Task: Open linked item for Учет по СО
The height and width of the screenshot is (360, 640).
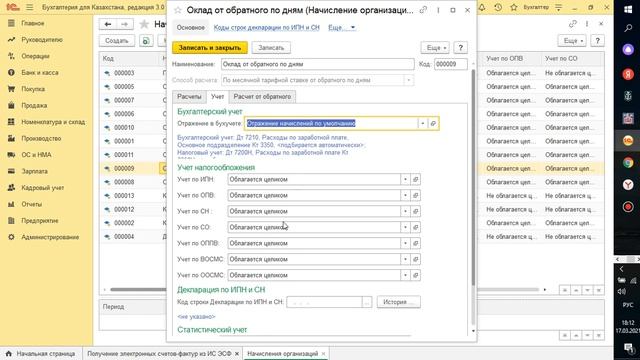Action: 416,227
